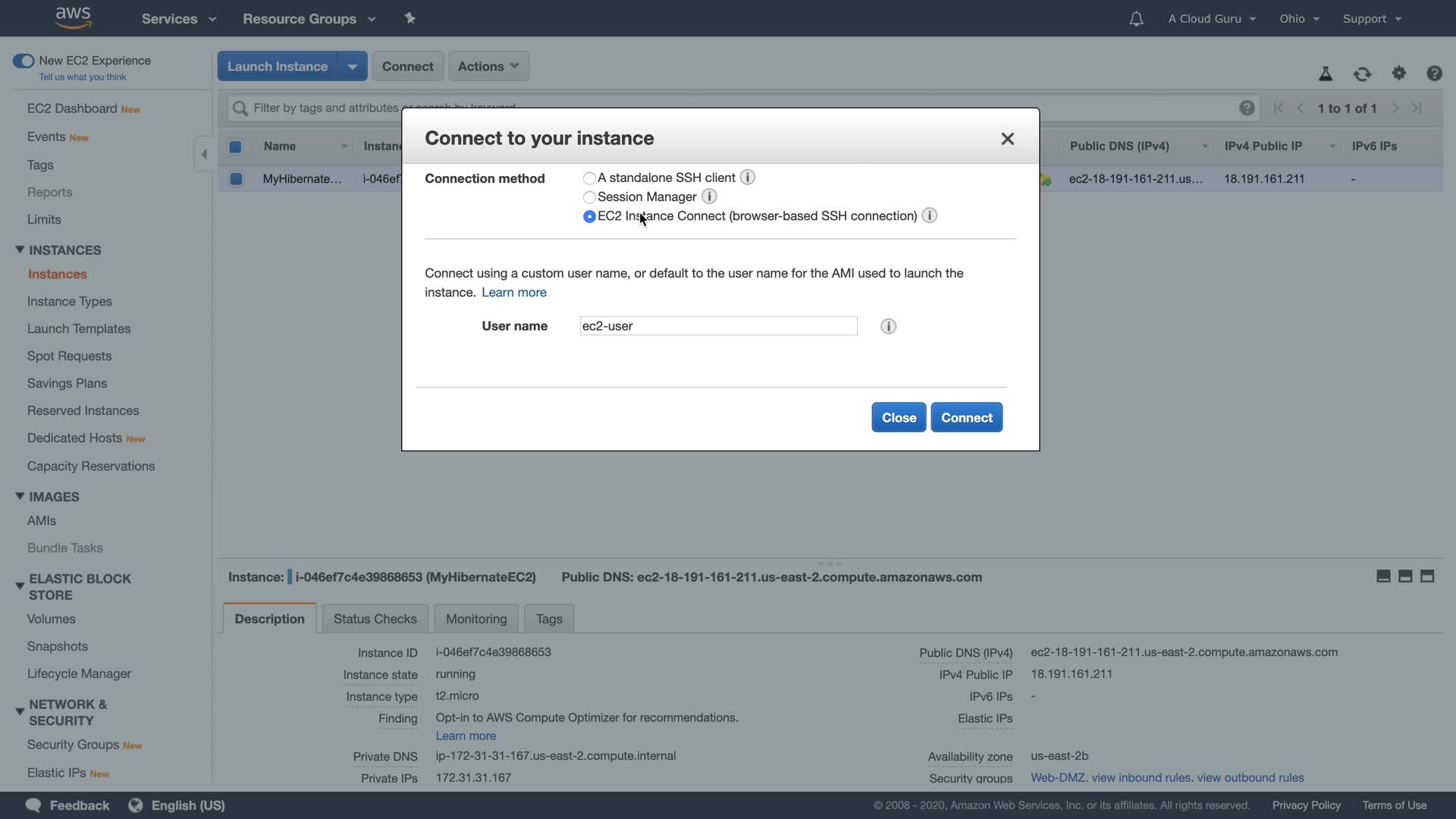Open the Learn more link in dialog

tap(513, 293)
